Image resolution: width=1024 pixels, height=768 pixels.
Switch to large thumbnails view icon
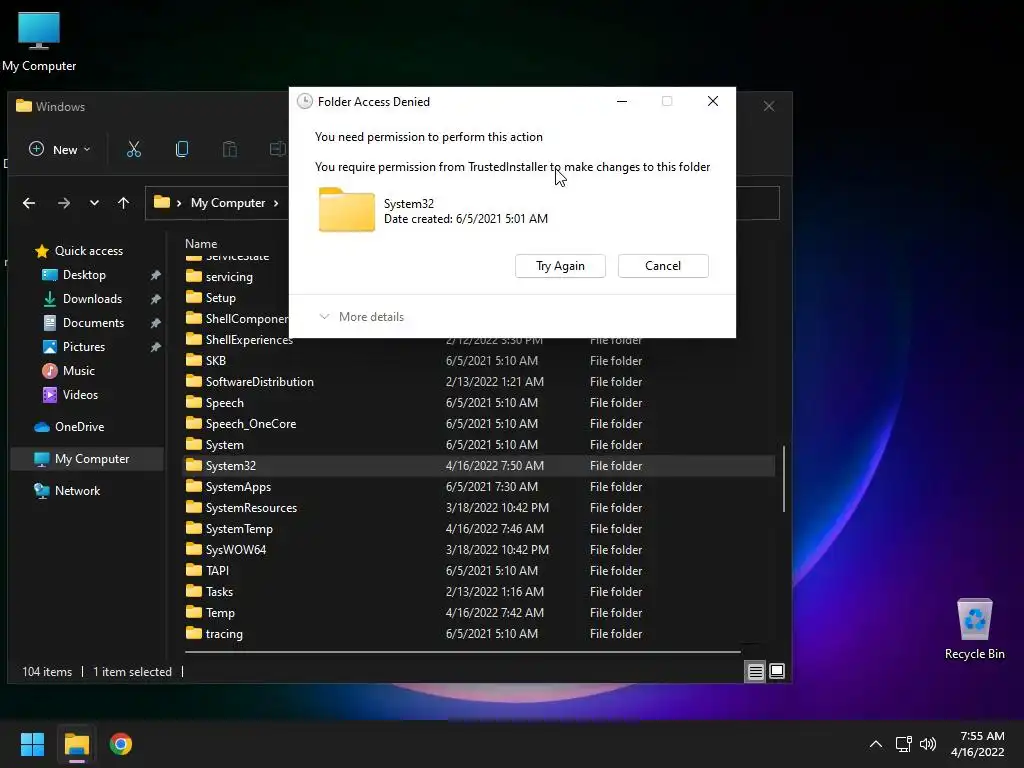click(777, 671)
